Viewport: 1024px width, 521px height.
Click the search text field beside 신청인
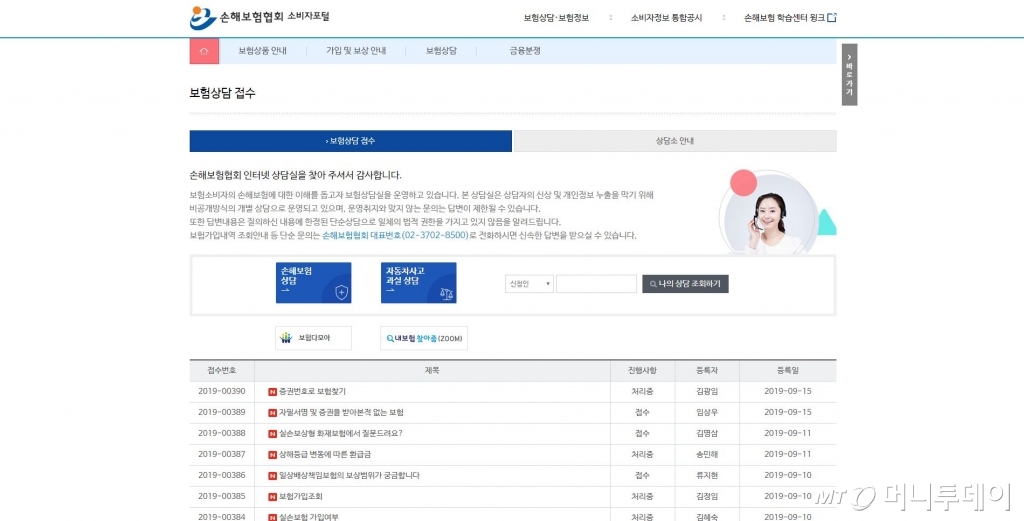coord(596,284)
